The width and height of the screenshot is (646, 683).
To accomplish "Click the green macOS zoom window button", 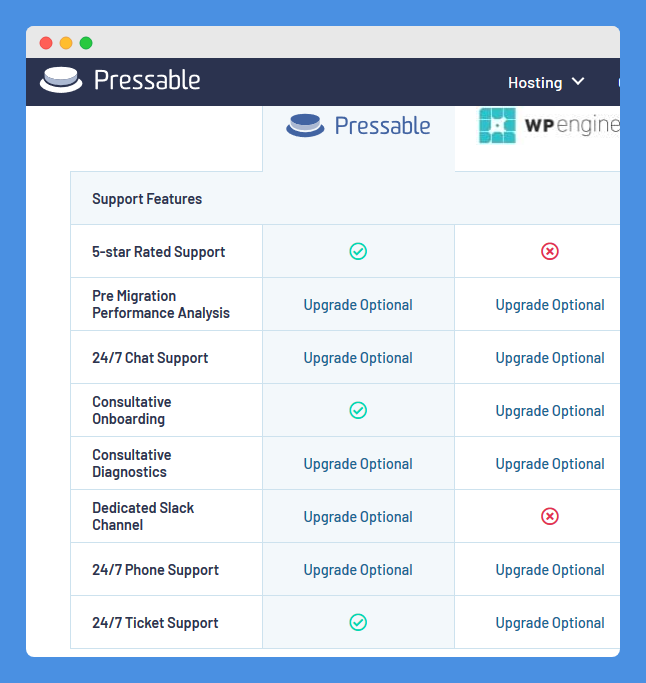I will 86,43.
